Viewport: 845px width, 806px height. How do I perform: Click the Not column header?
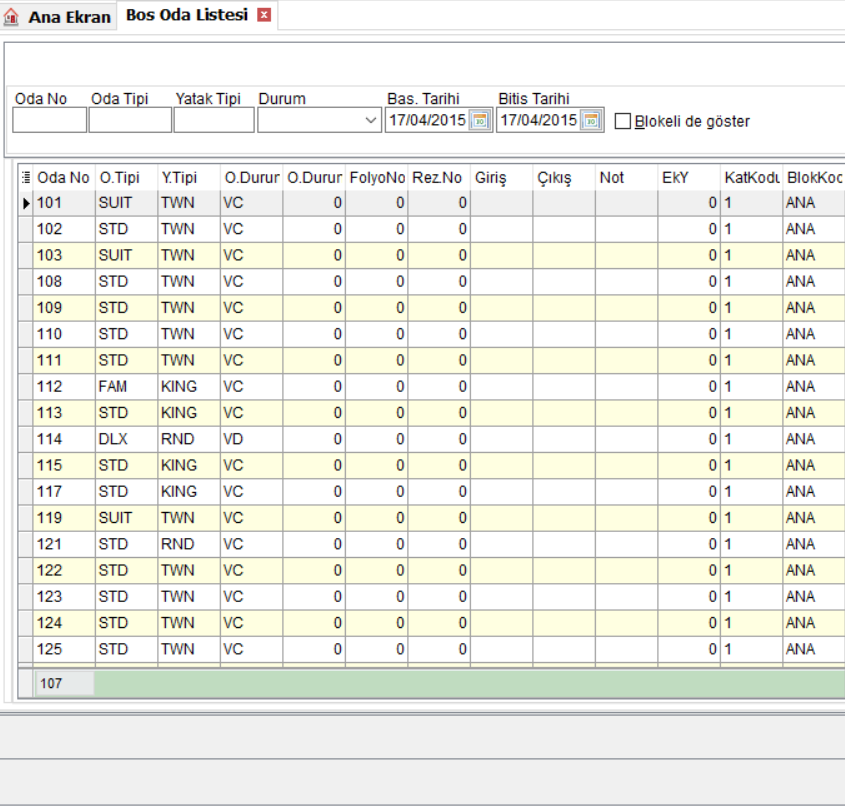click(x=626, y=177)
